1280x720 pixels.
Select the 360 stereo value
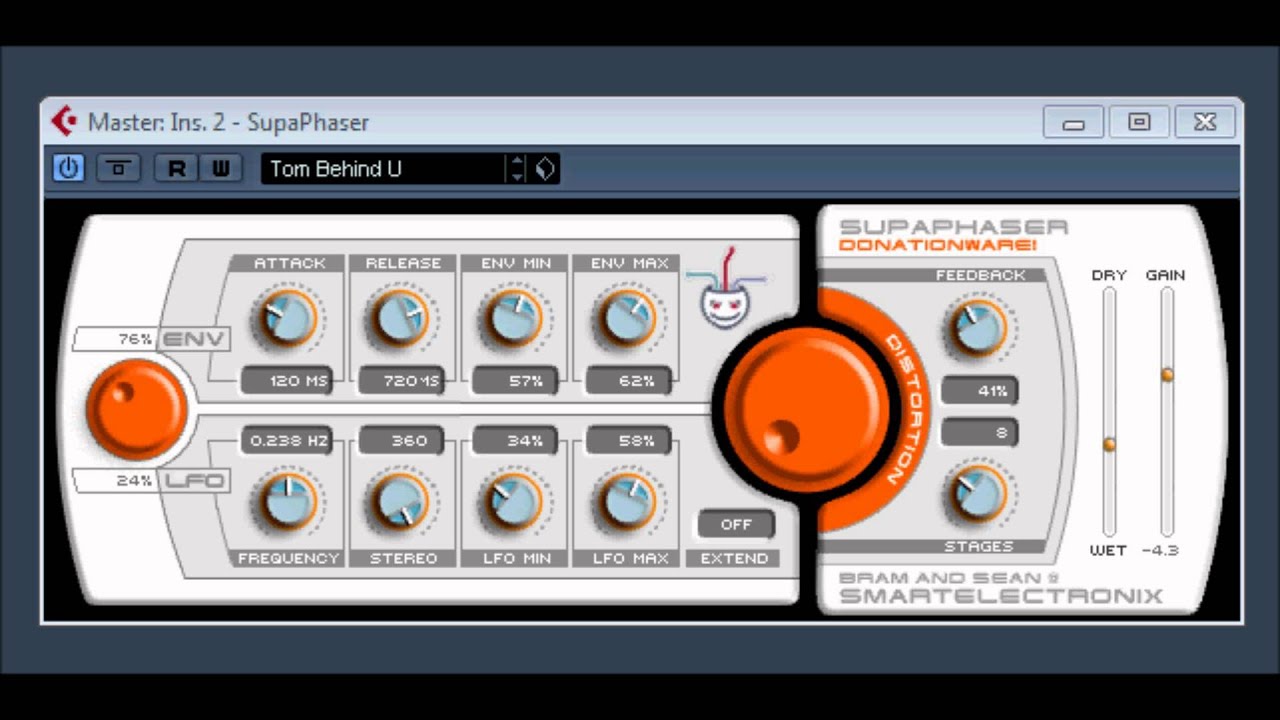point(400,440)
